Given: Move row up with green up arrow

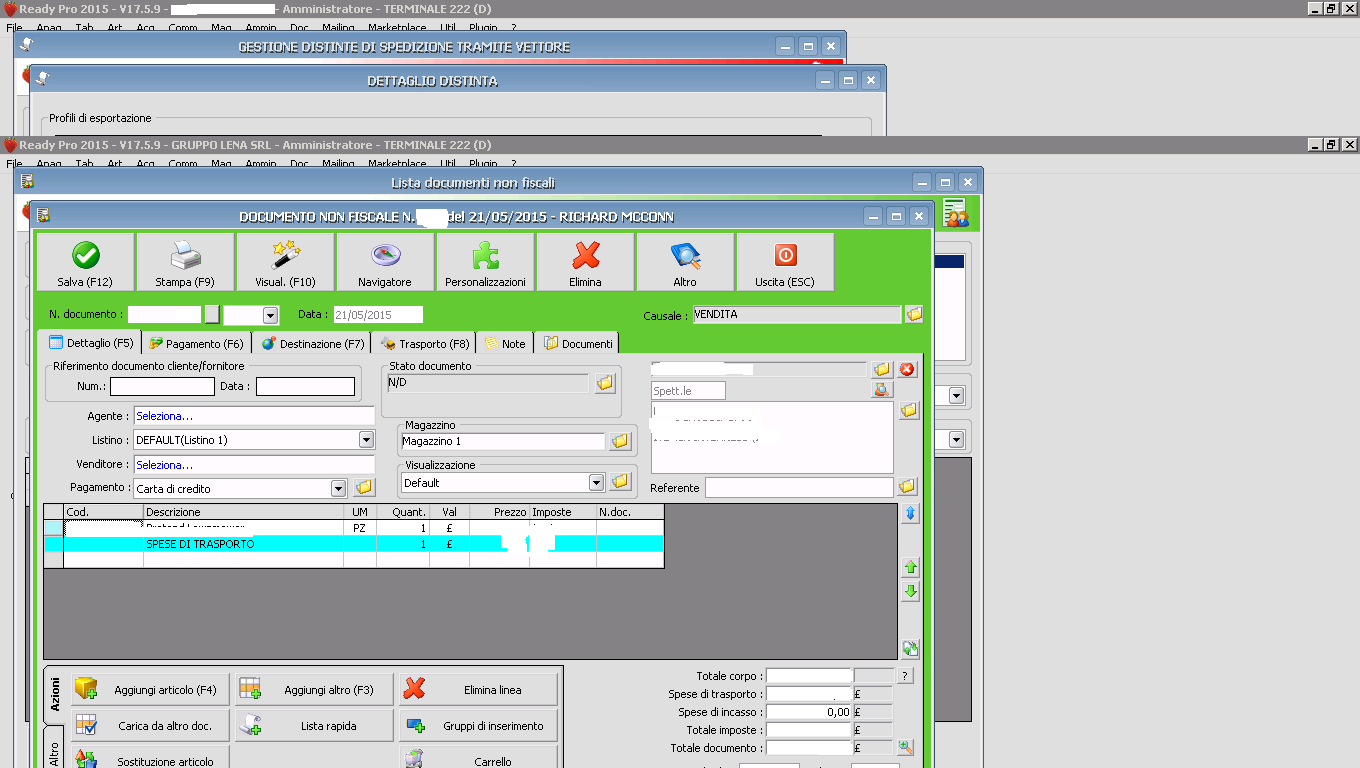Looking at the screenshot, I should pos(910,567).
